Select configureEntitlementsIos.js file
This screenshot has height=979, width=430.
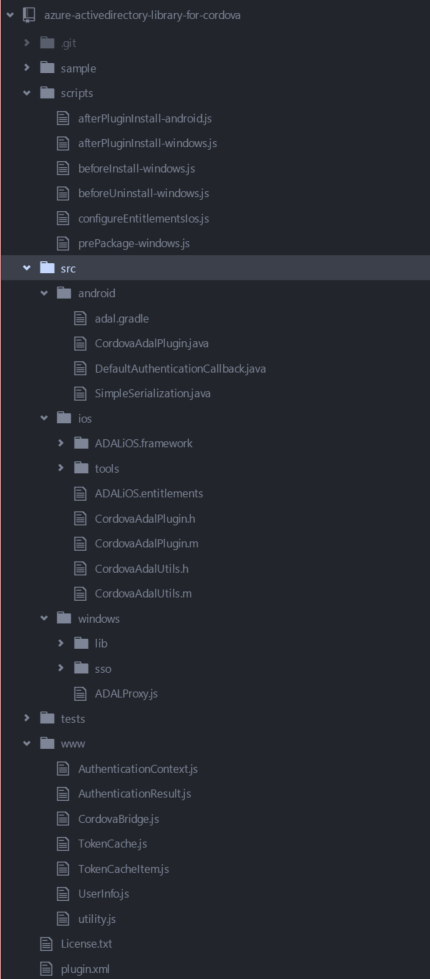[143, 219]
